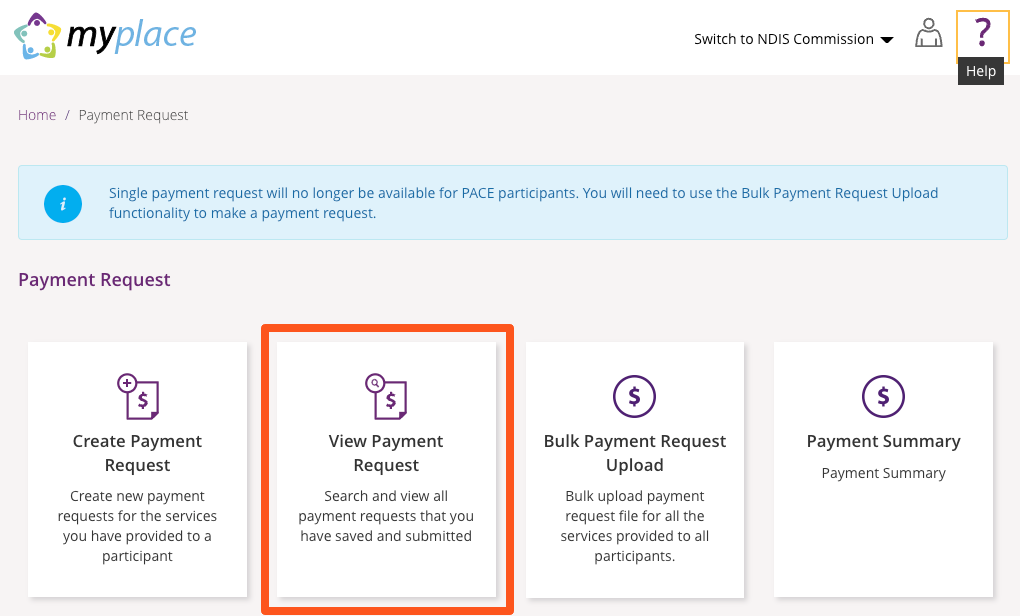Click the Create Payment Request document icon
Viewport: 1020px width, 616px height.
click(138, 396)
